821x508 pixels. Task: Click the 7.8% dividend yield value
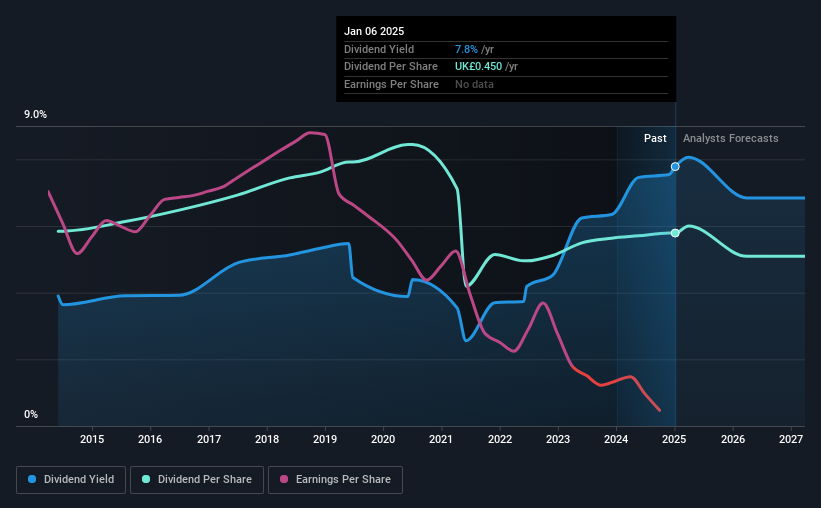pyautogui.click(x=466, y=49)
